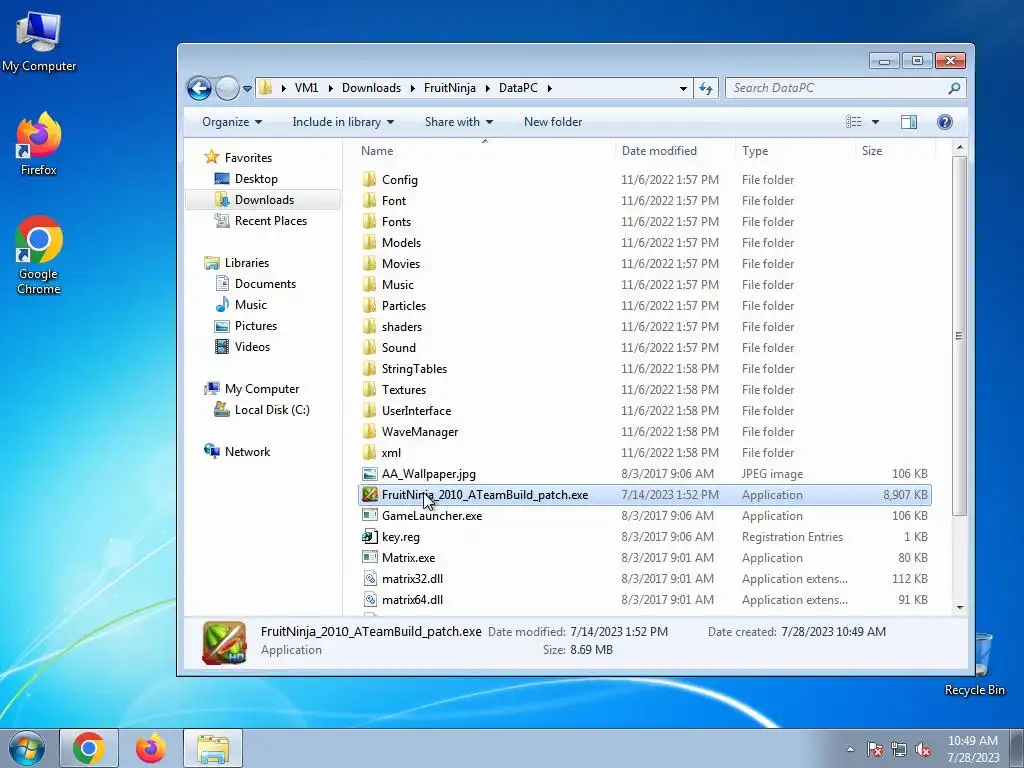The image size is (1024, 768).
Task: Sort by Date modified column header
Action: point(659,151)
